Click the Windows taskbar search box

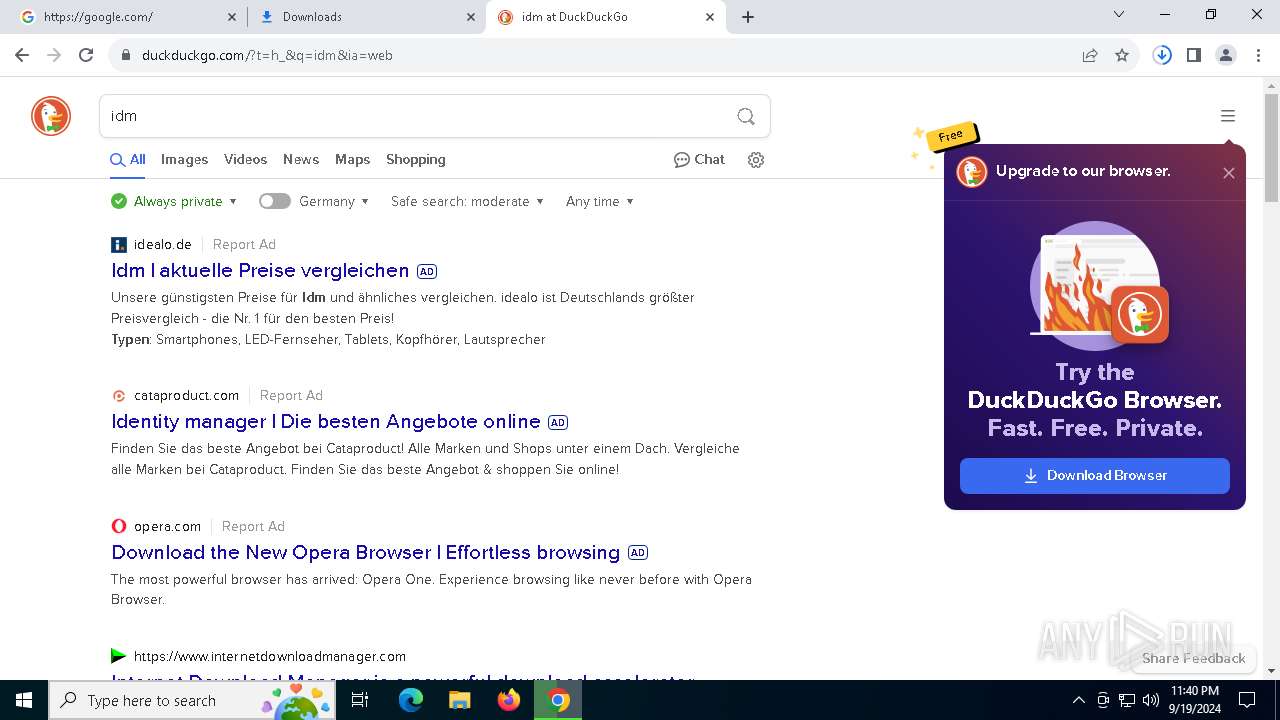[193, 700]
